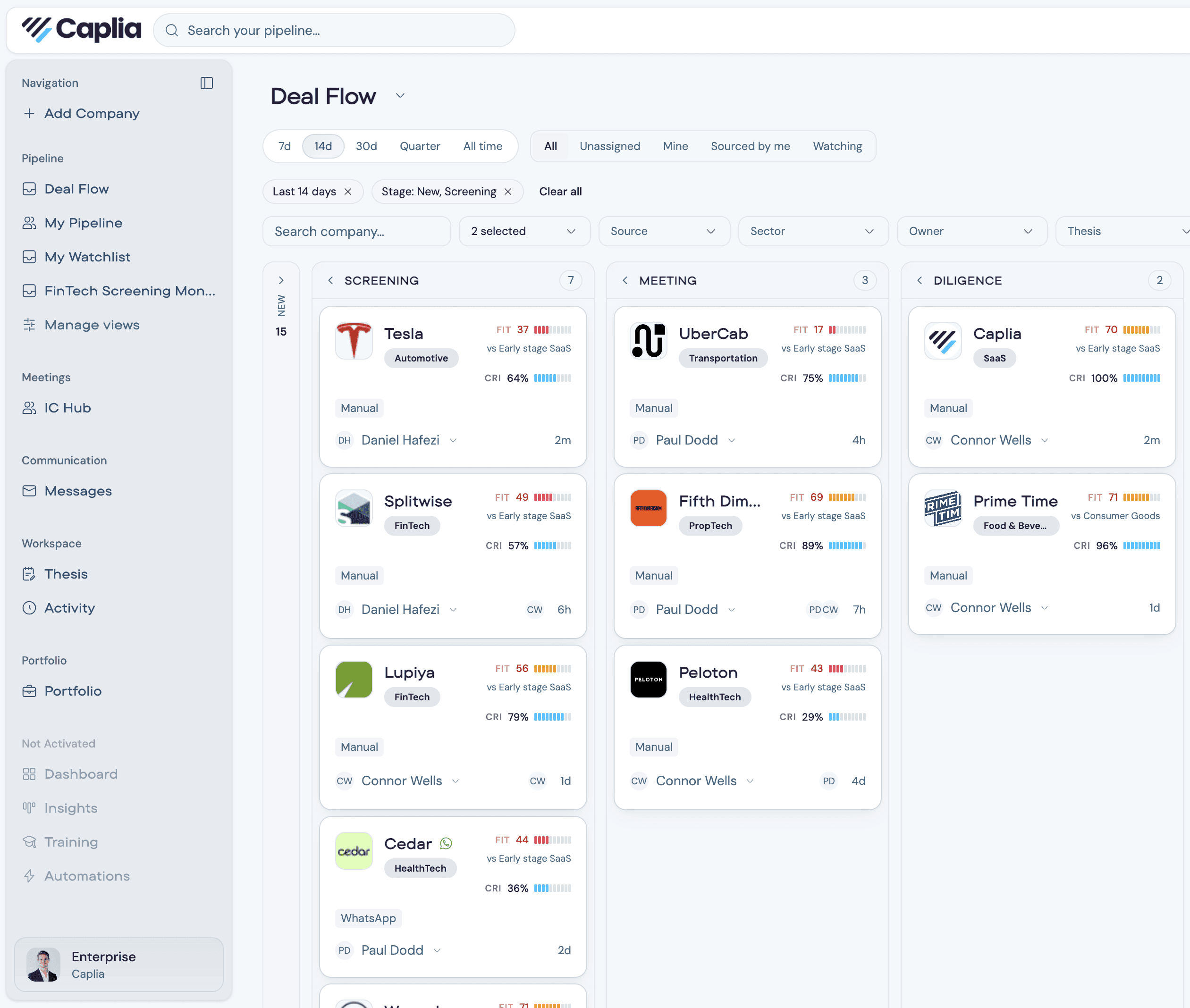Image resolution: width=1190 pixels, height=1008 pixels.
Task: Click the CW watcher avatar on Lupiya card
Action: click(537, 781)
